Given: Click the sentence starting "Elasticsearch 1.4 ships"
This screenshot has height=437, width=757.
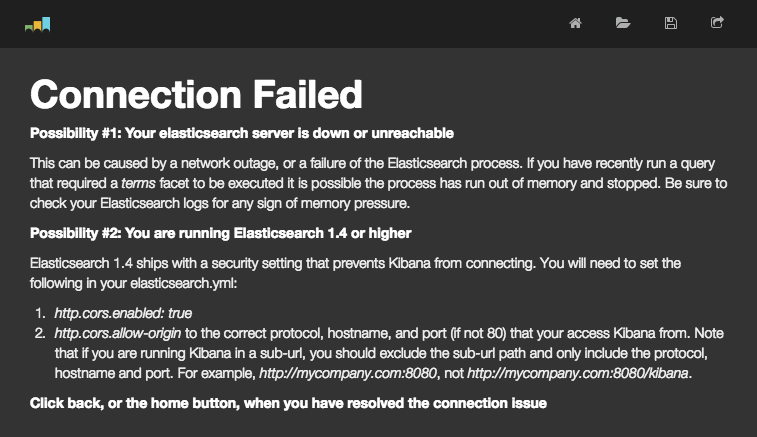Looking at the screenshot, I should (x=300, y=263).
